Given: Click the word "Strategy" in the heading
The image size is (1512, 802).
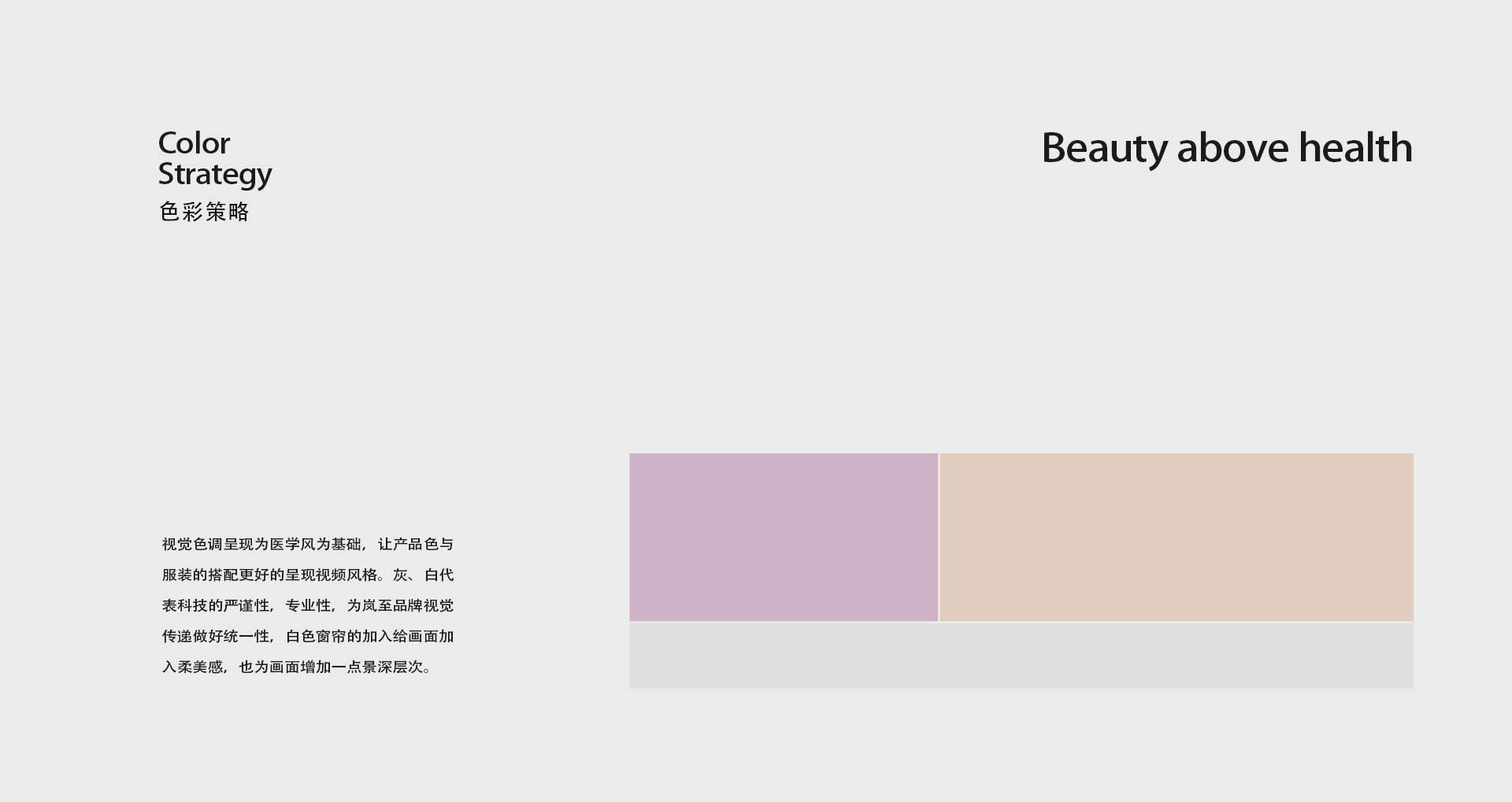Looking at the screenshot, I should 214,175.
